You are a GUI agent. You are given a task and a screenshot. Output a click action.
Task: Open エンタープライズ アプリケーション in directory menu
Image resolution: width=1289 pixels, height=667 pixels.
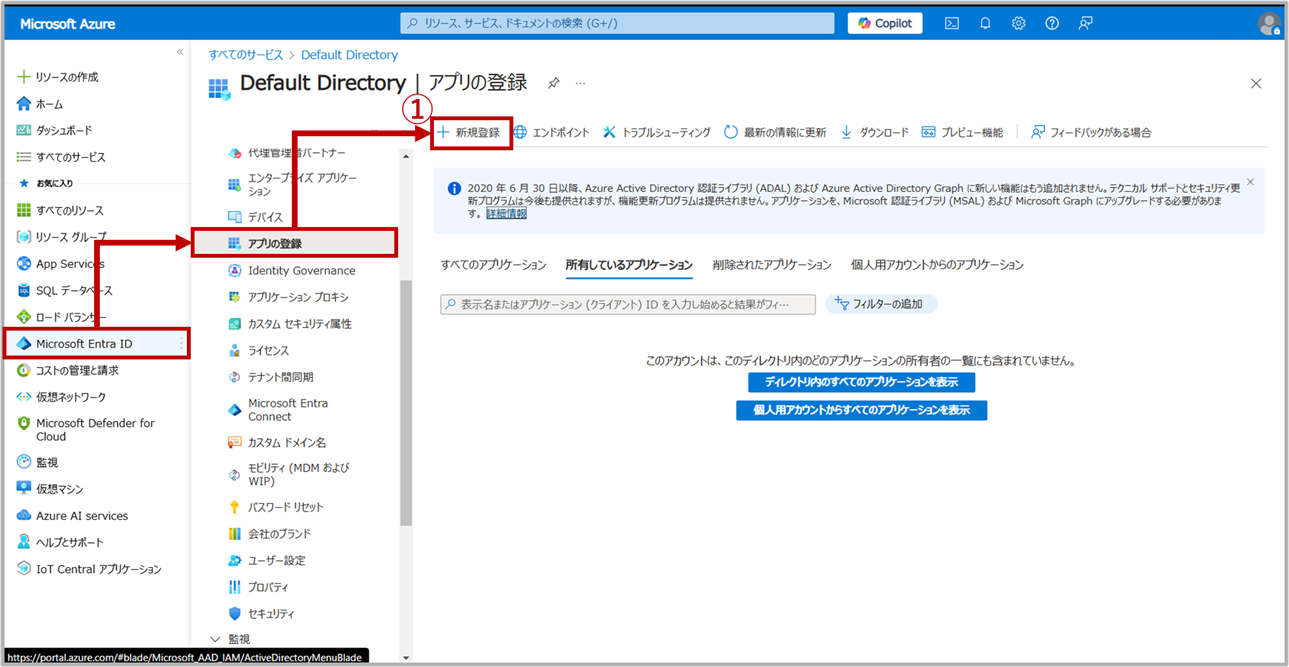click(292, 184)
